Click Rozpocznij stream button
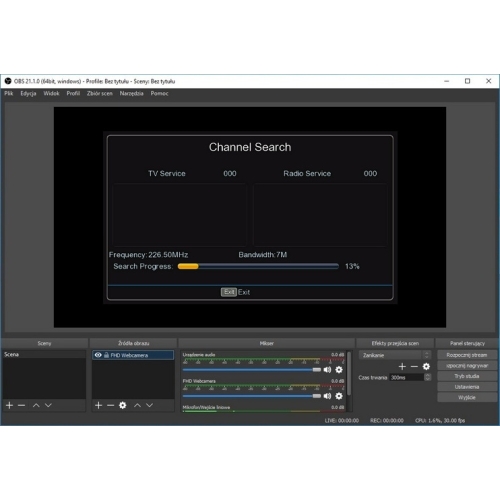 point(467,355)
